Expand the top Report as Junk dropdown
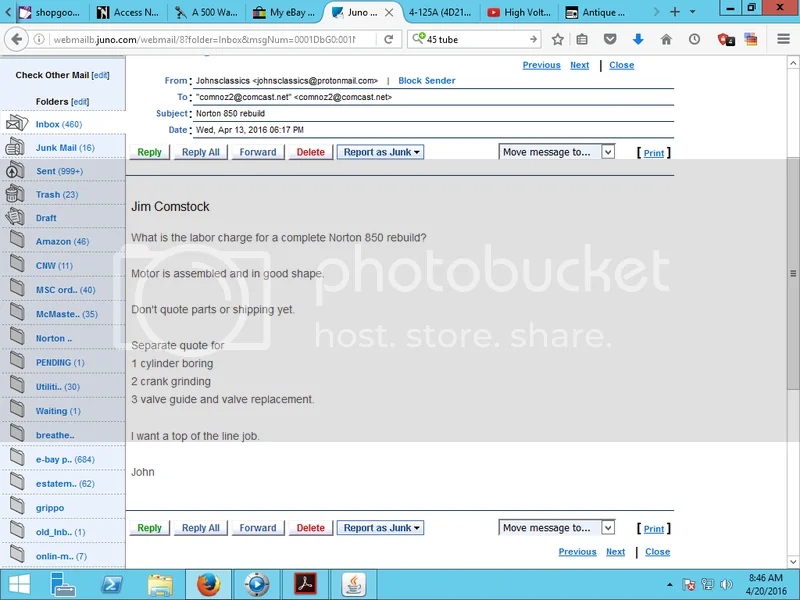 379,152
